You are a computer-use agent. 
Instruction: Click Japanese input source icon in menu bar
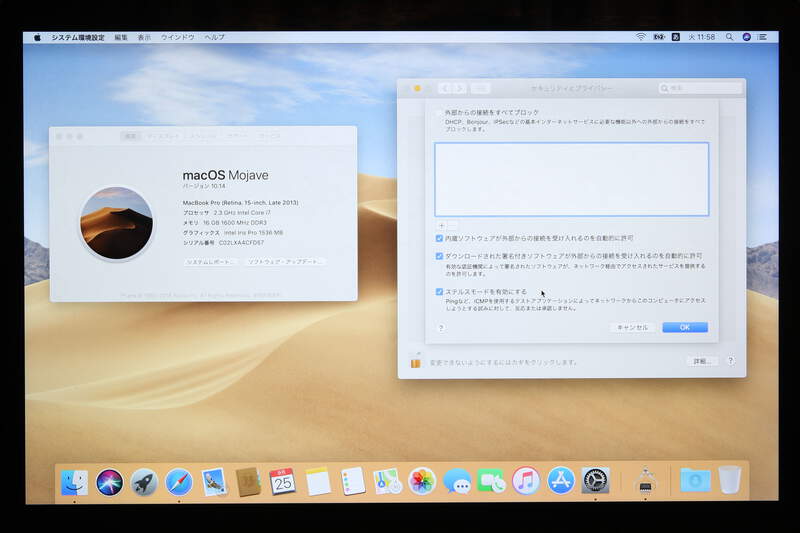pyautogui.click(x=676, y=37)
